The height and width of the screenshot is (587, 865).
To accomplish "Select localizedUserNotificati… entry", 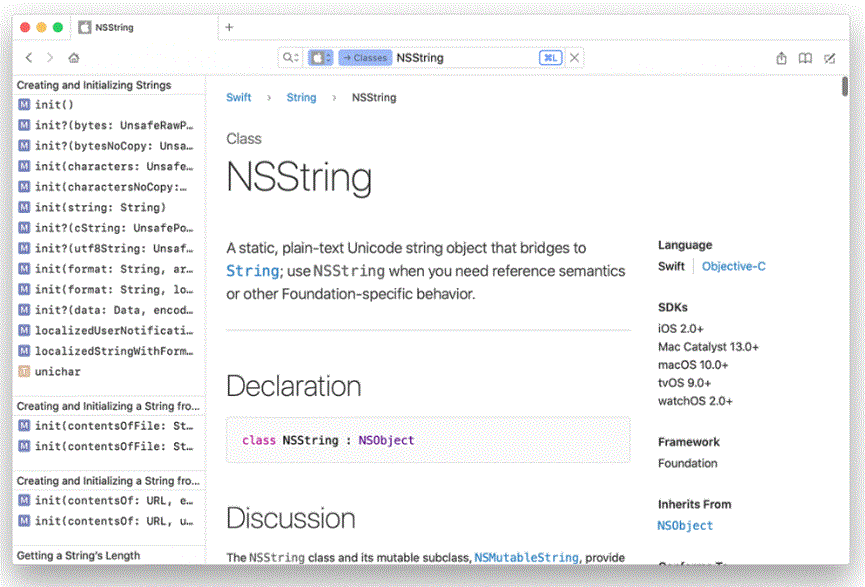I will click(x=109, y=330).
